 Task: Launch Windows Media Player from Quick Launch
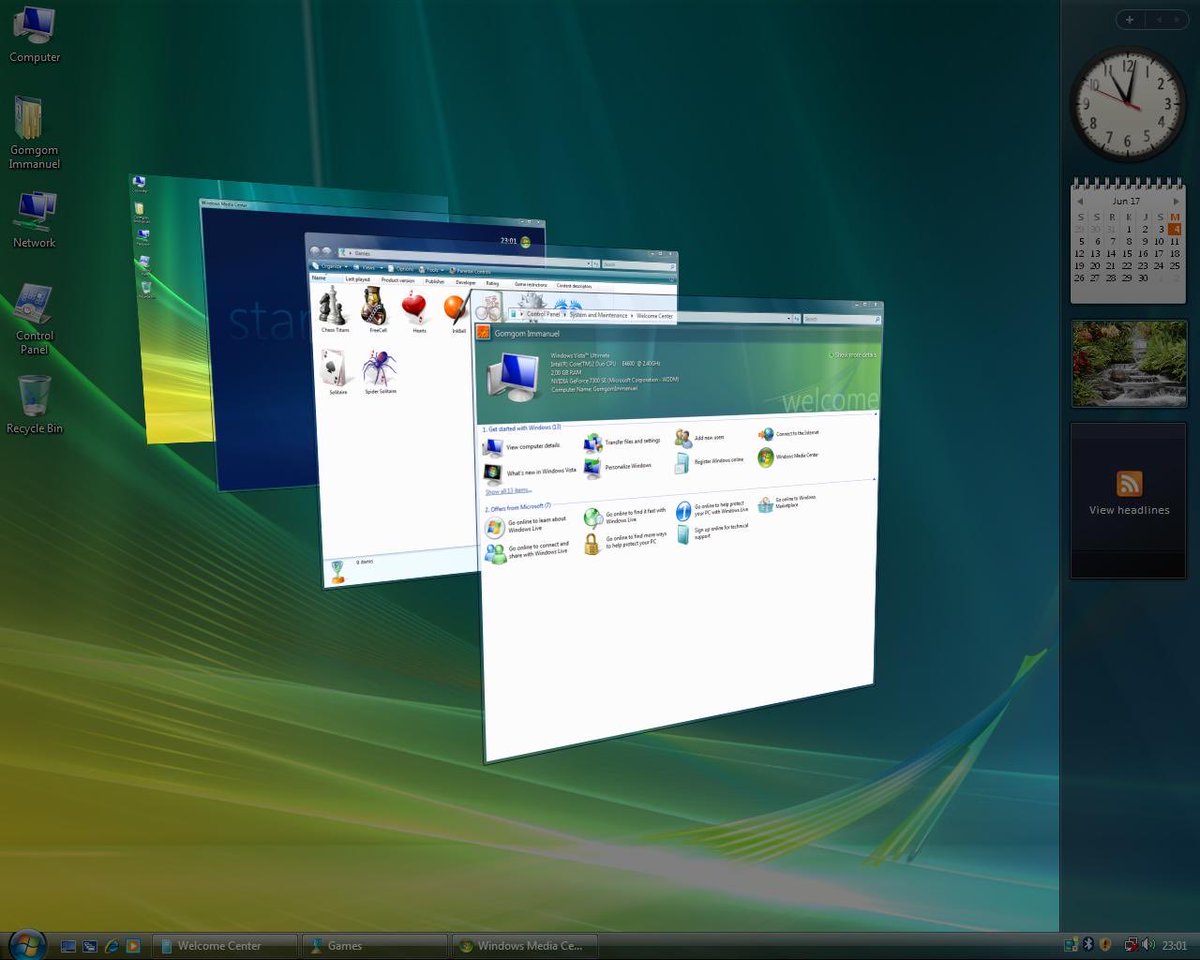pyautogui.click(x=133, y=945)
